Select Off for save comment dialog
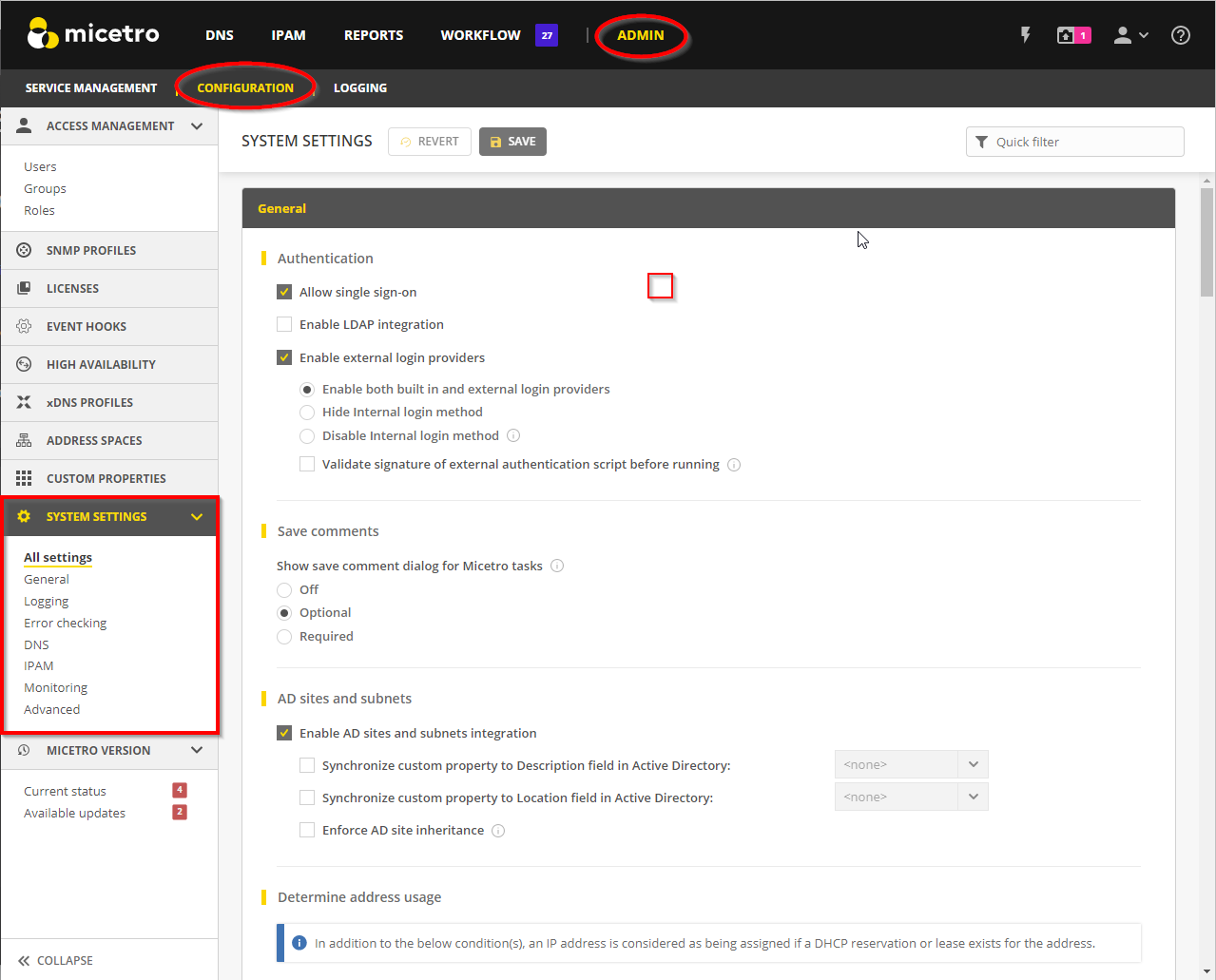Viewport: 1216px width, 980px height. click(x=284, y=590)
